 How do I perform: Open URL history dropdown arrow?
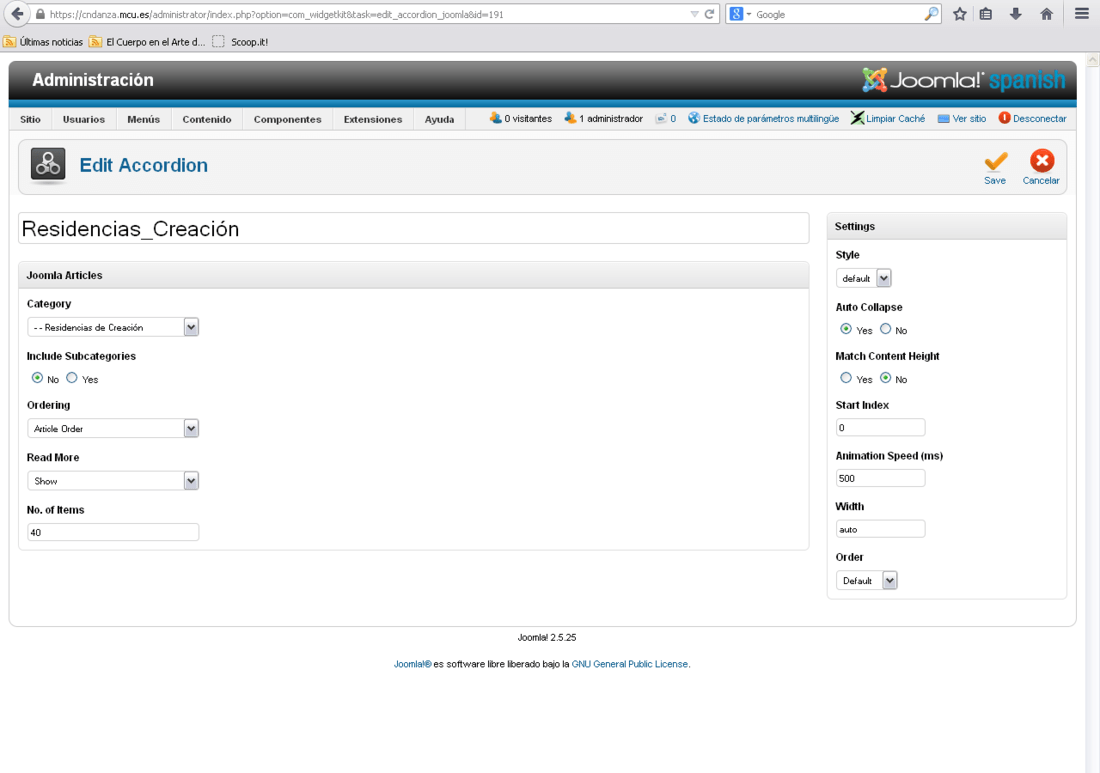(694, 14)
